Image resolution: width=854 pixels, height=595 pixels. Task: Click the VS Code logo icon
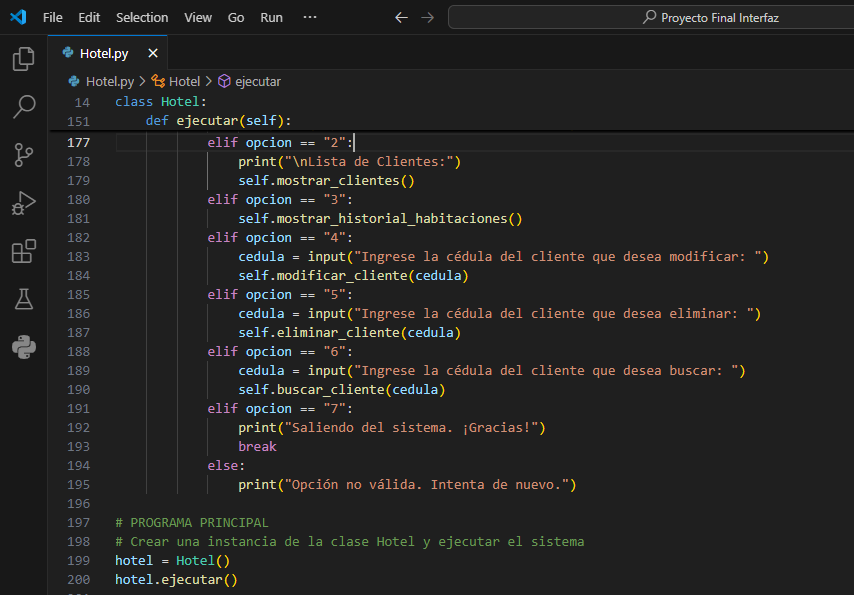[17, 17]
